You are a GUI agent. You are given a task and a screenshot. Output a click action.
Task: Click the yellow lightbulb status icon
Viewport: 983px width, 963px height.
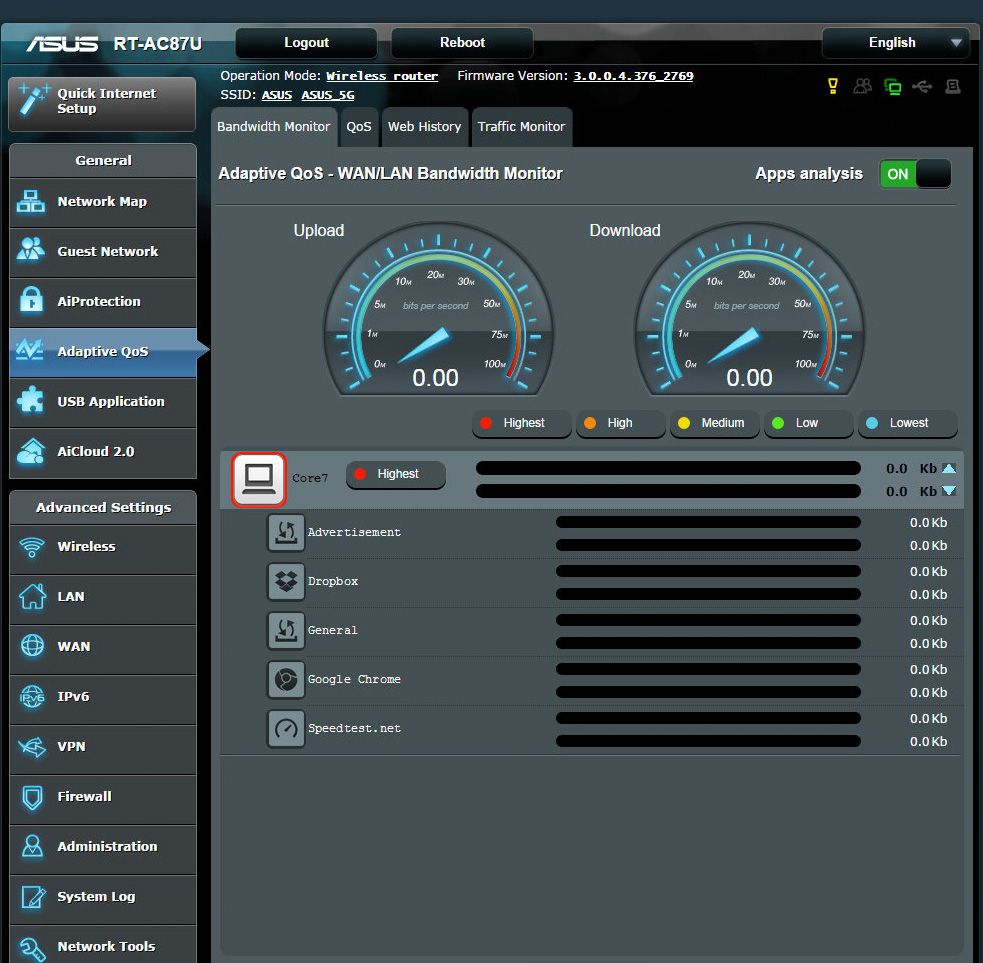pyautogui.click(x=832, y=87)
